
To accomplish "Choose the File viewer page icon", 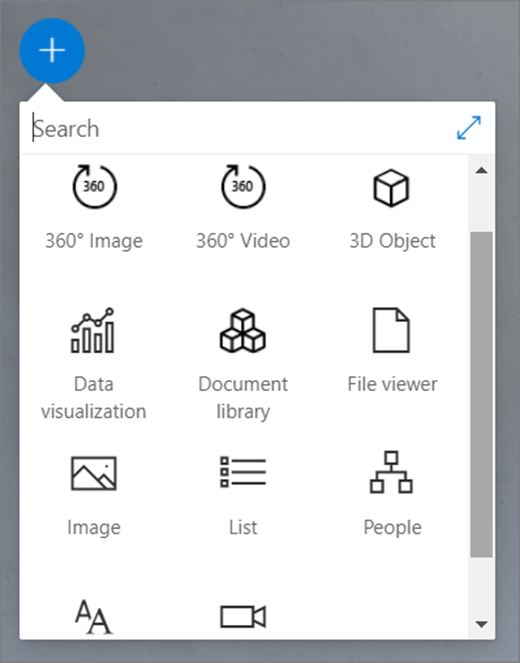I will [x=391, y=330].
